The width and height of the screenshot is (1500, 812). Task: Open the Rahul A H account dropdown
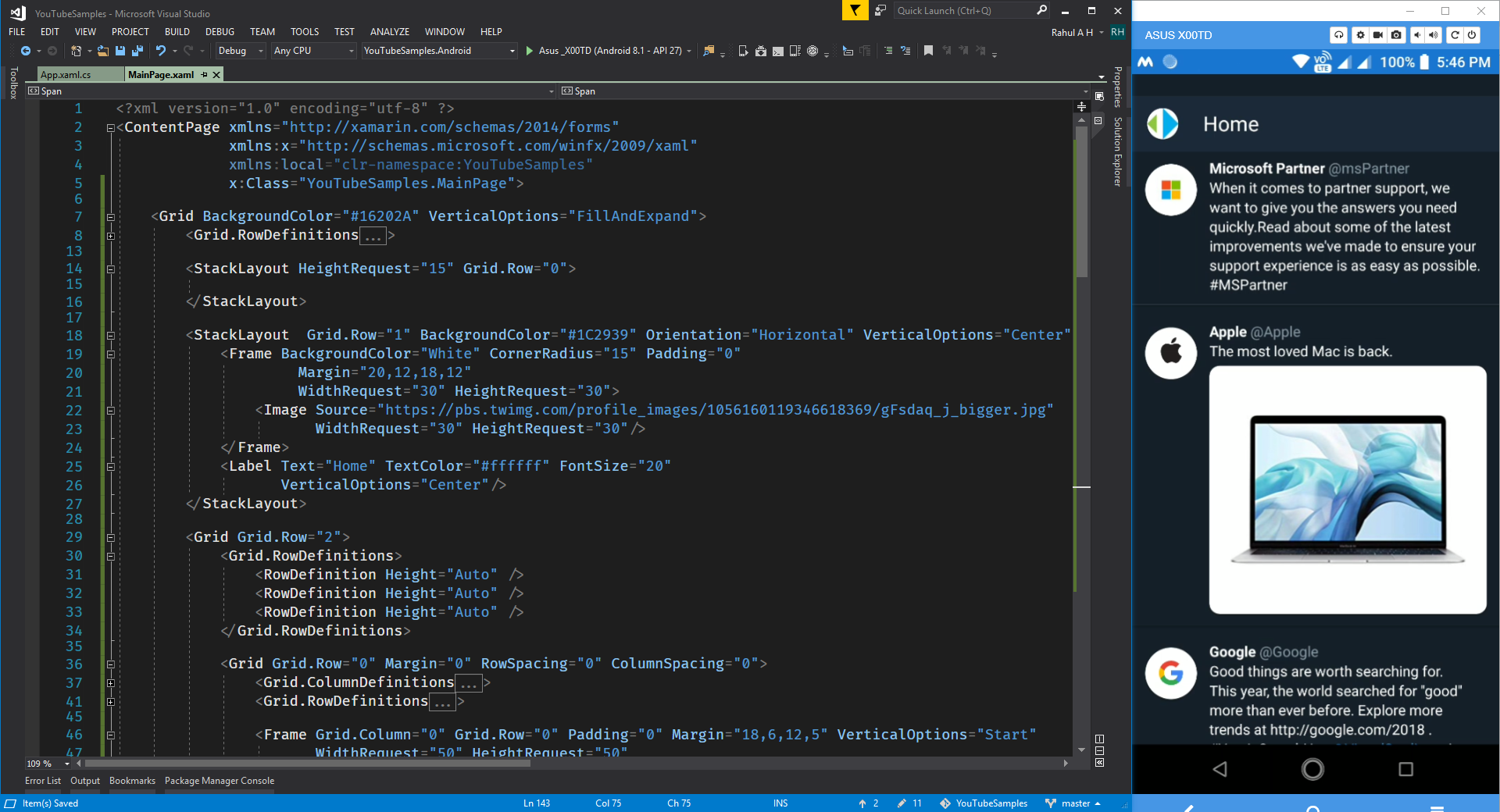pyautogui.click(x=1077, y=32)
